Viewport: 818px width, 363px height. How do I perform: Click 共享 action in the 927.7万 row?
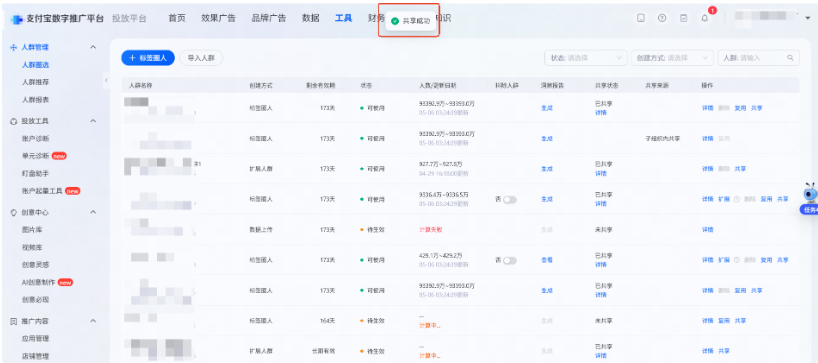pyautogui.click(x=740, y=169)
